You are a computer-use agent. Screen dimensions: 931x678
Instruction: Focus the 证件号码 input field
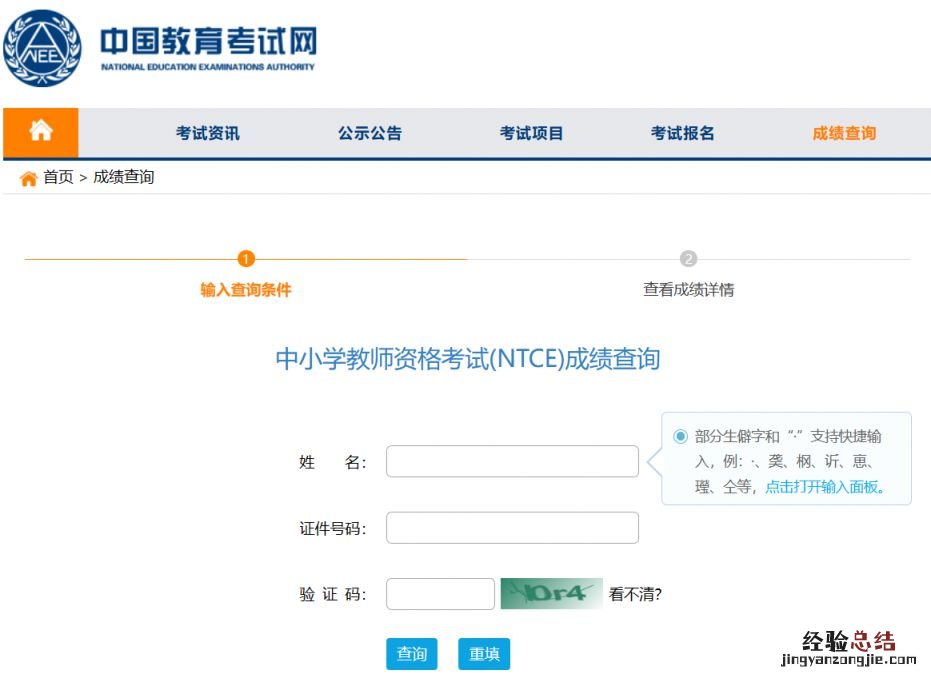coord(512,528)
